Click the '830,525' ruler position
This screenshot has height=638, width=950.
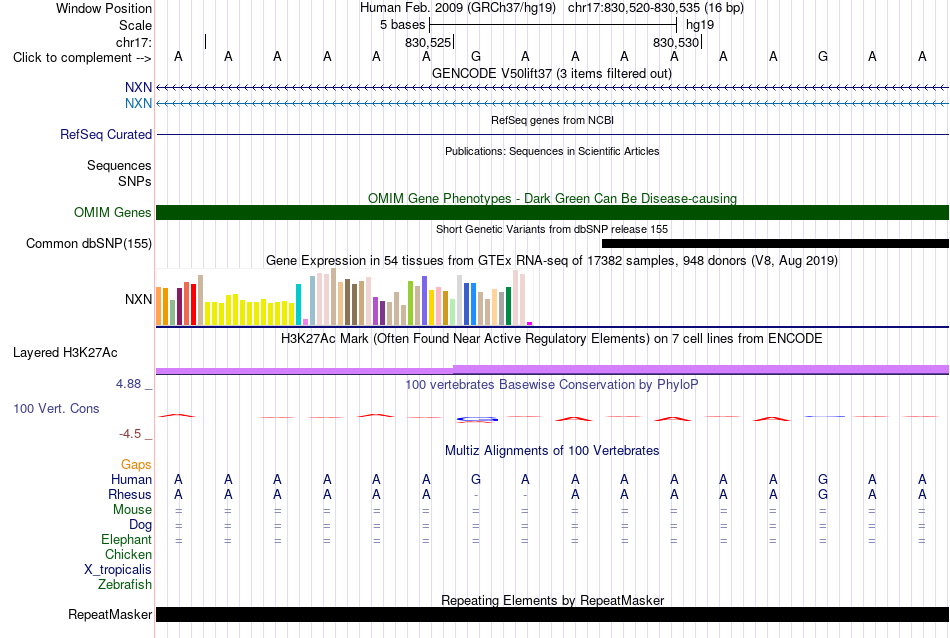(x=428, y=42)
